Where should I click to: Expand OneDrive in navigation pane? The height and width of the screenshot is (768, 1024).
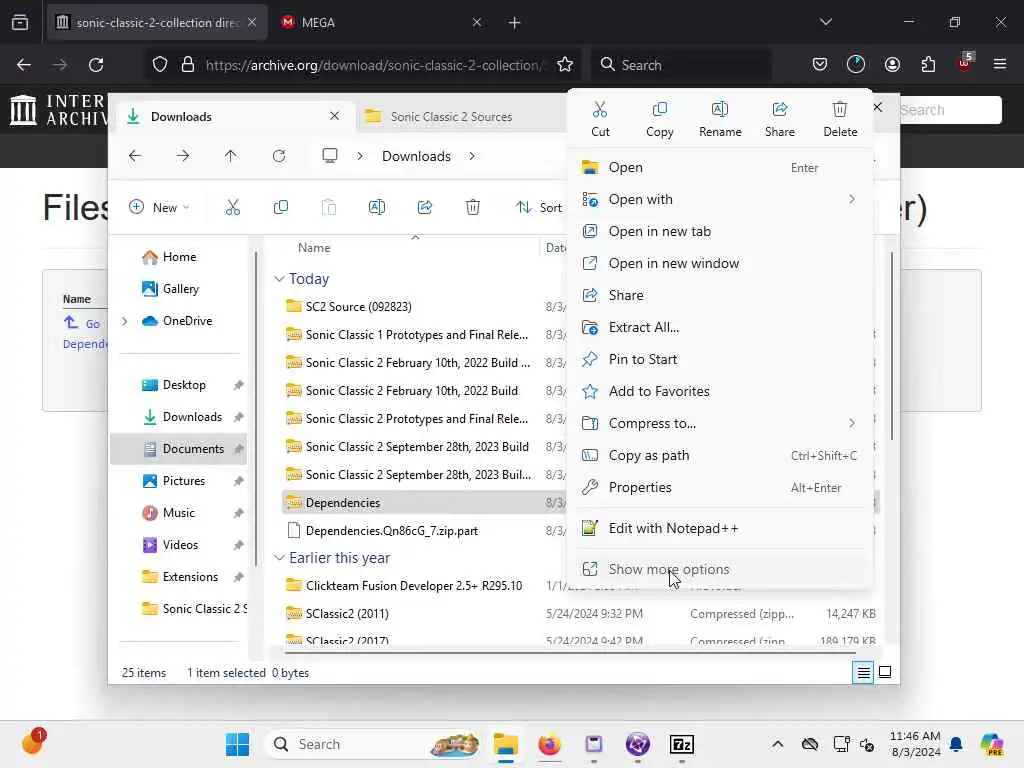[125, 321]
